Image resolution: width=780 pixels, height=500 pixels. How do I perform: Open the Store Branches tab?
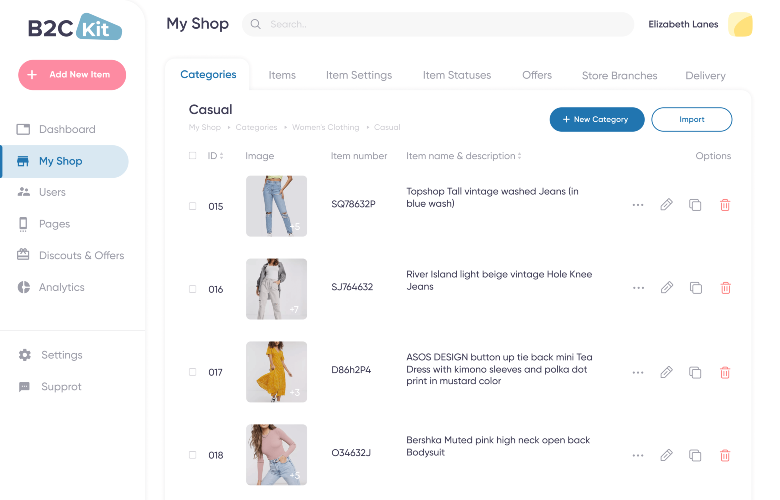620,75
